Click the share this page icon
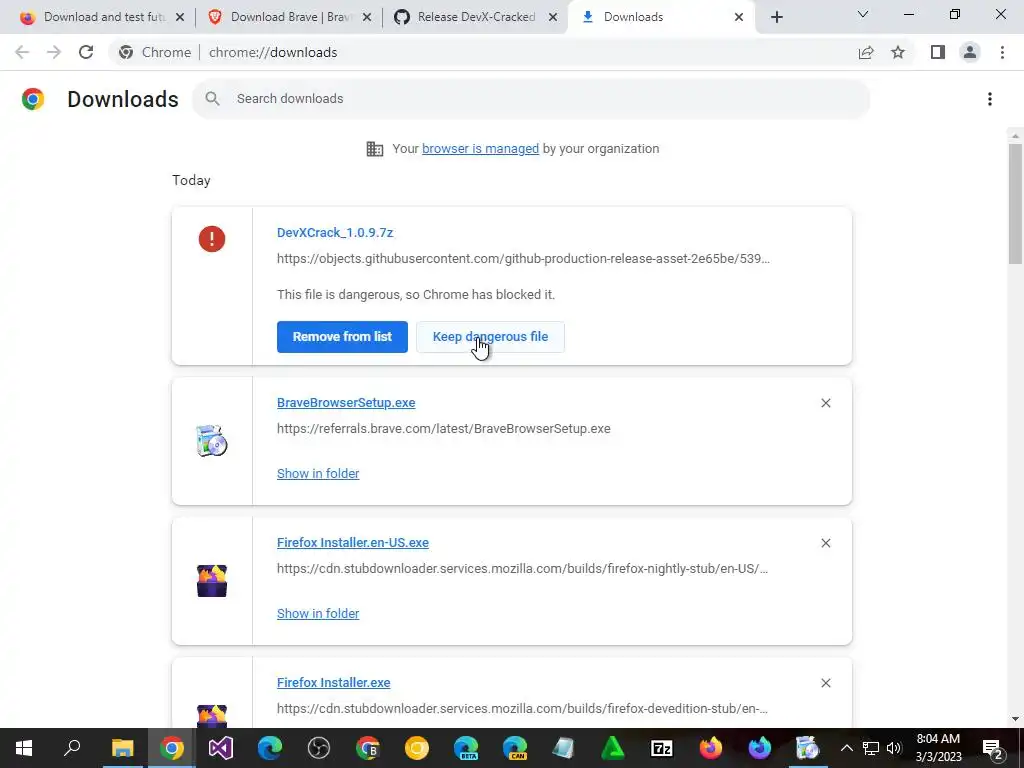Screen dimensions: 1024x768 point(866,52)
